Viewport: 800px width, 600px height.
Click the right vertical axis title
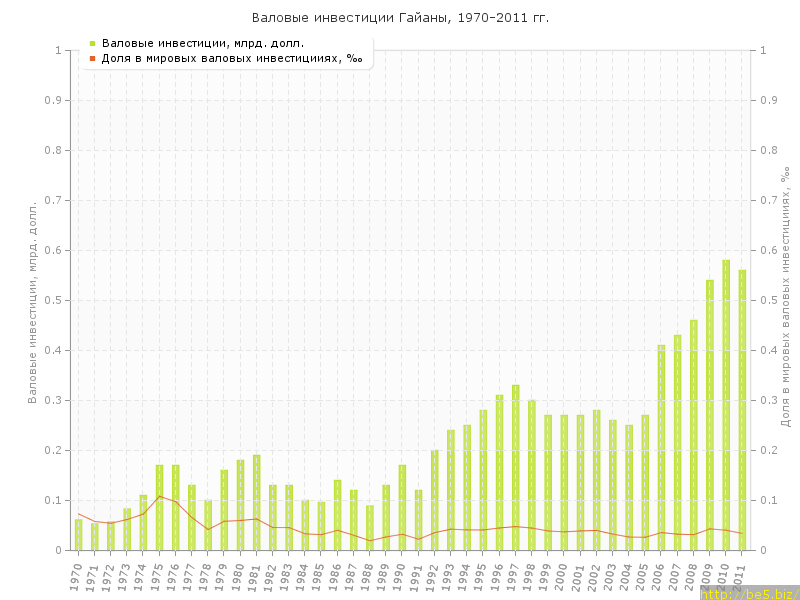785,300
